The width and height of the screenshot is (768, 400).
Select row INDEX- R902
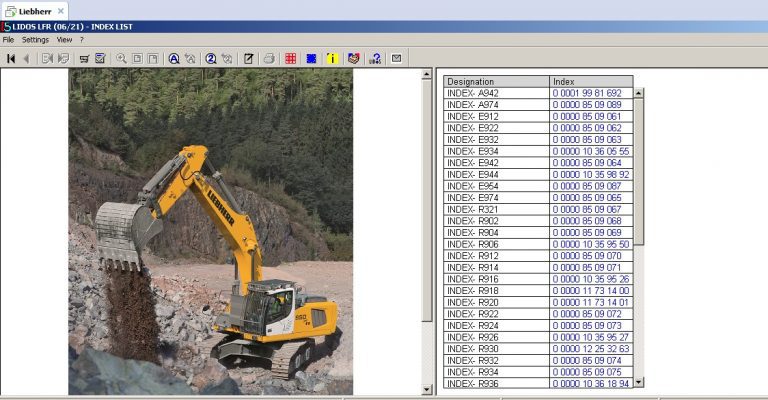(538, 221)
